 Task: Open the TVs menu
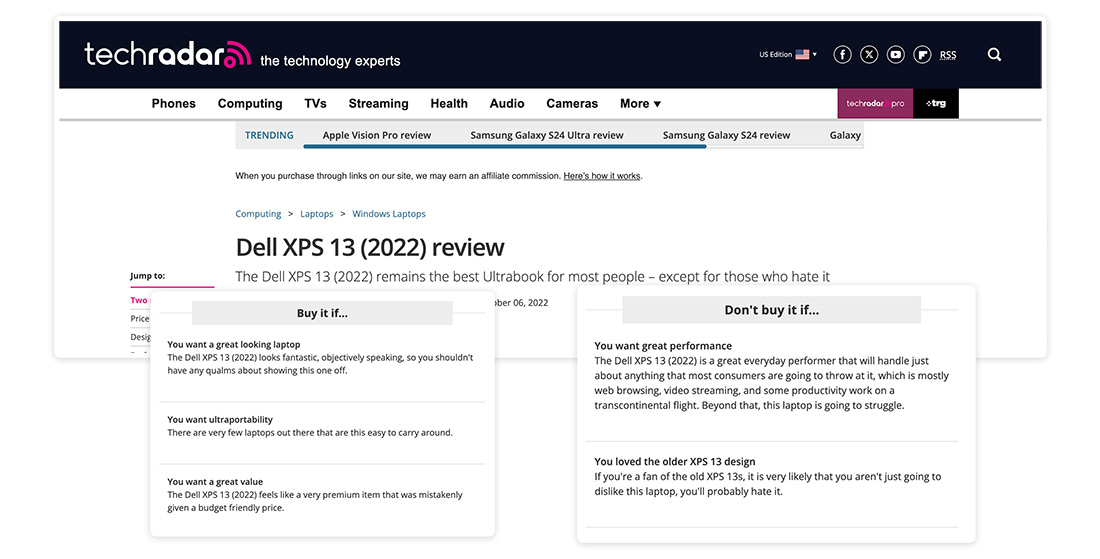[316, 104]
